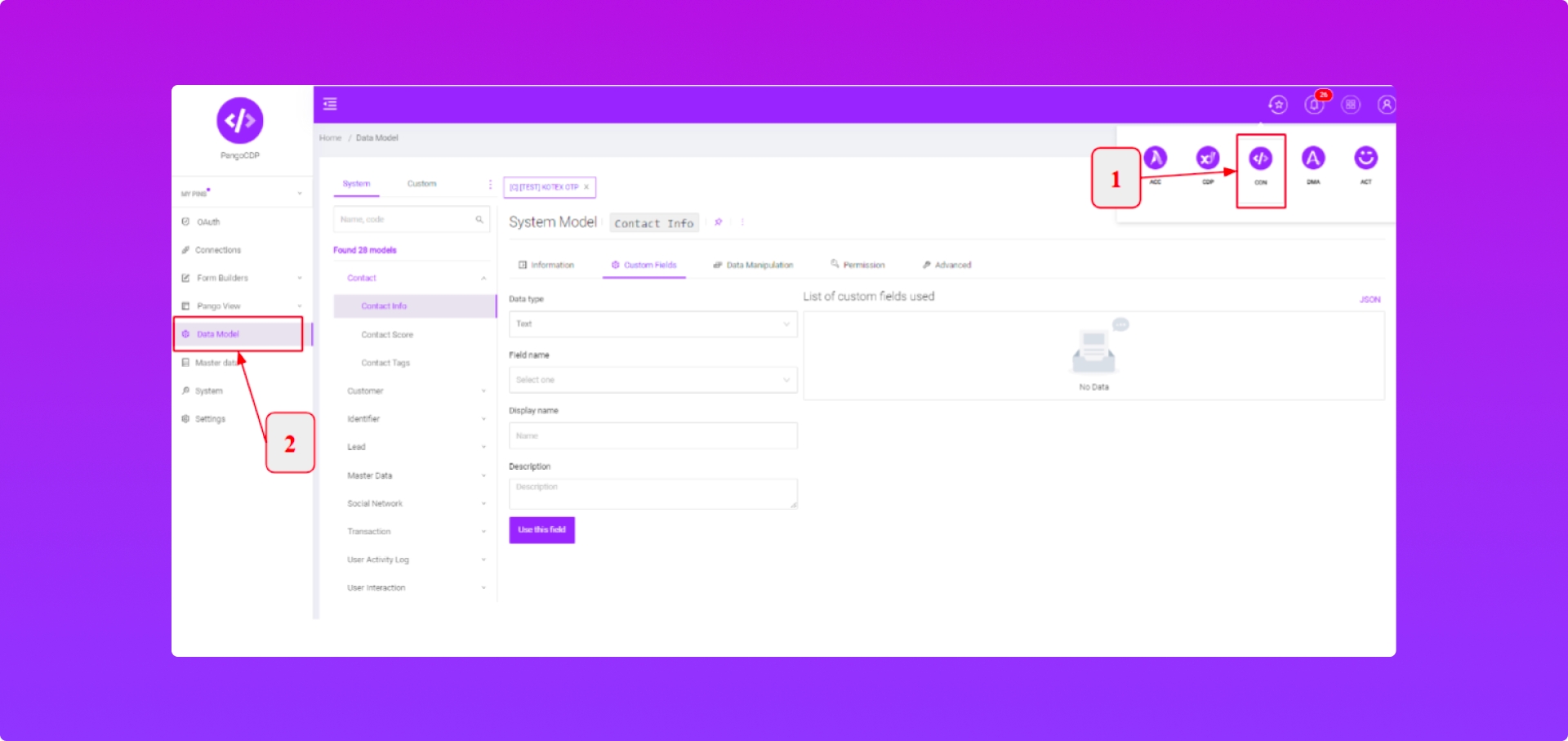The width and height of the screenshot is (1568, 741).
Task: Select the ACT smiley app icon
Action: tap(1365, 158)
